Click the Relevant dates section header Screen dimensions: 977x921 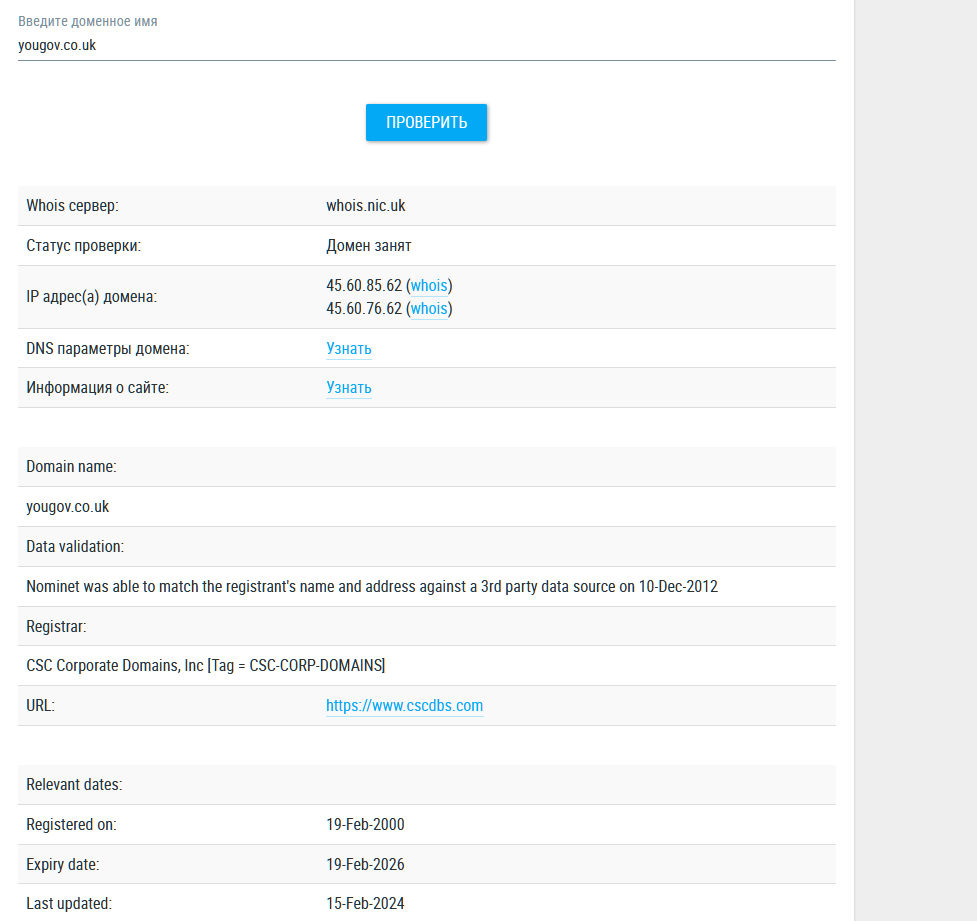pyautogui.click(x=74, y=785)
